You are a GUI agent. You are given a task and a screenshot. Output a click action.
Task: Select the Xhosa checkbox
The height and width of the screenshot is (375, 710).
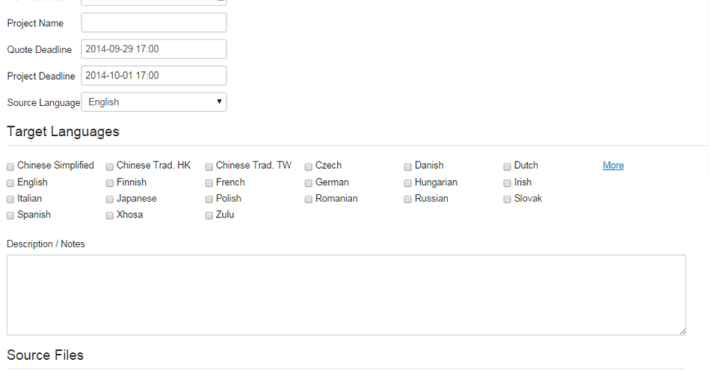pyautogui.click(x=110, y=216)
